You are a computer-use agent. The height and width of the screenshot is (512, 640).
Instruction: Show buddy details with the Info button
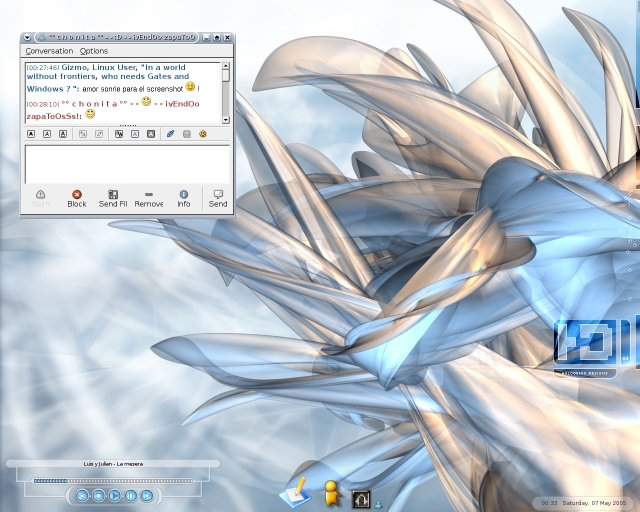click(x=184, y=199)
